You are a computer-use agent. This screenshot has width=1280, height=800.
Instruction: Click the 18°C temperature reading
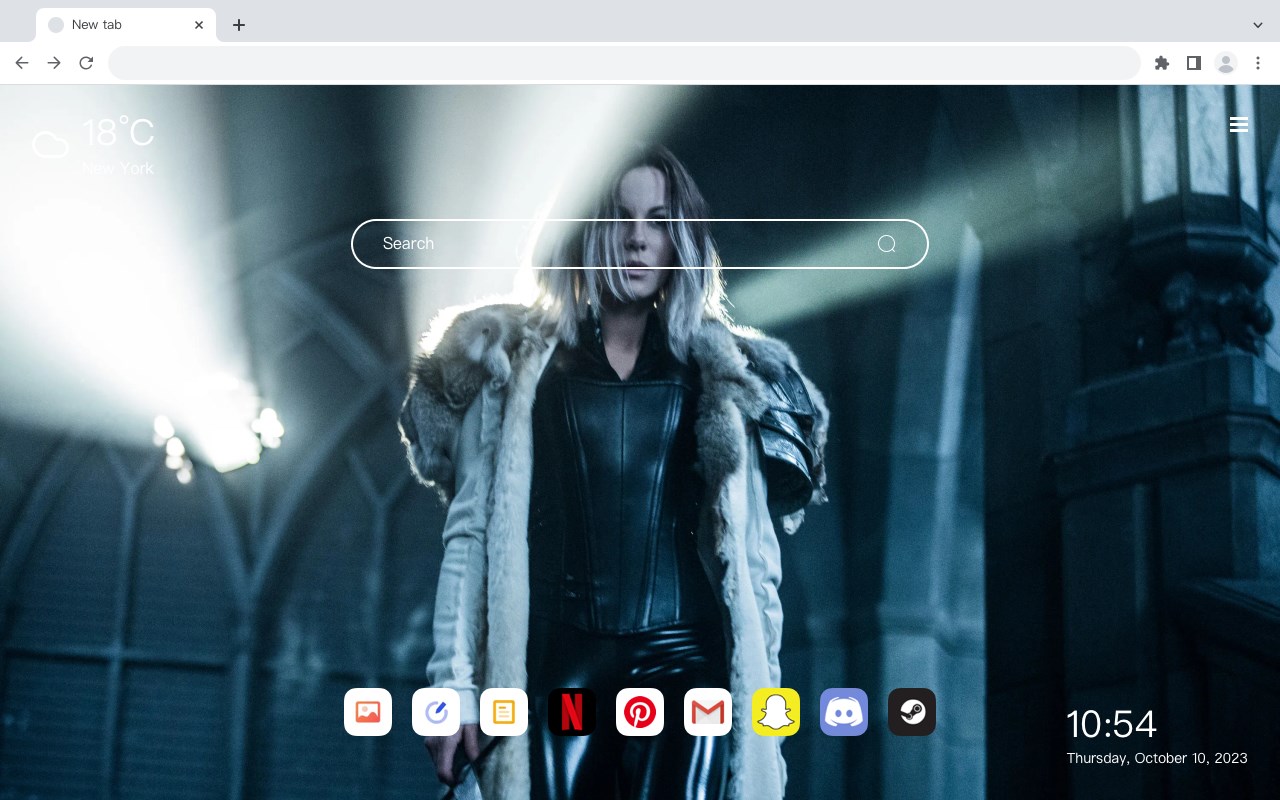click(118, 133)
